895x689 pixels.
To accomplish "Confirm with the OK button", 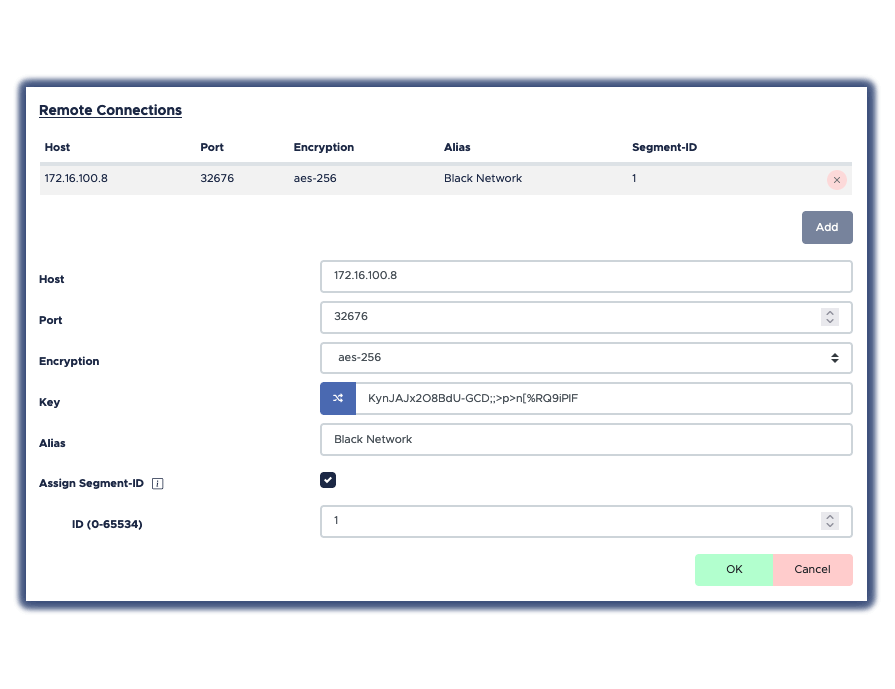I will click(734, 570).
